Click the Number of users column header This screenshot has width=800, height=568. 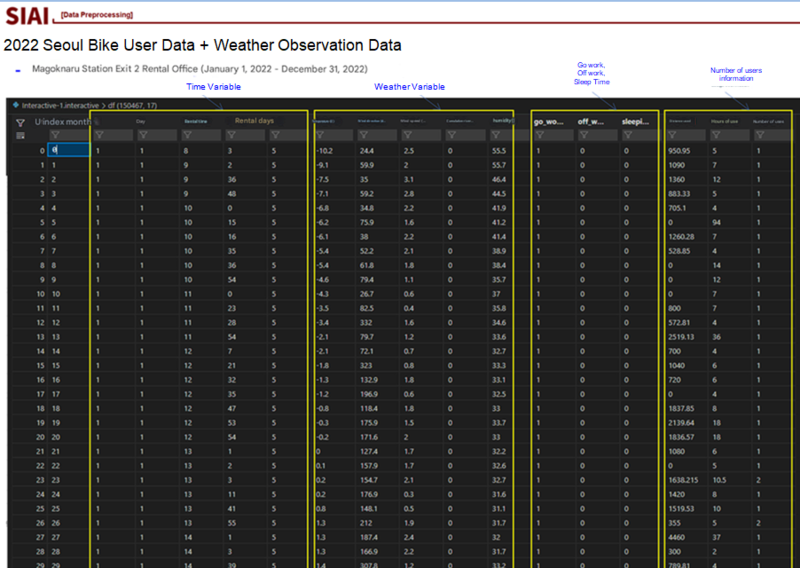tap(768, 121)
